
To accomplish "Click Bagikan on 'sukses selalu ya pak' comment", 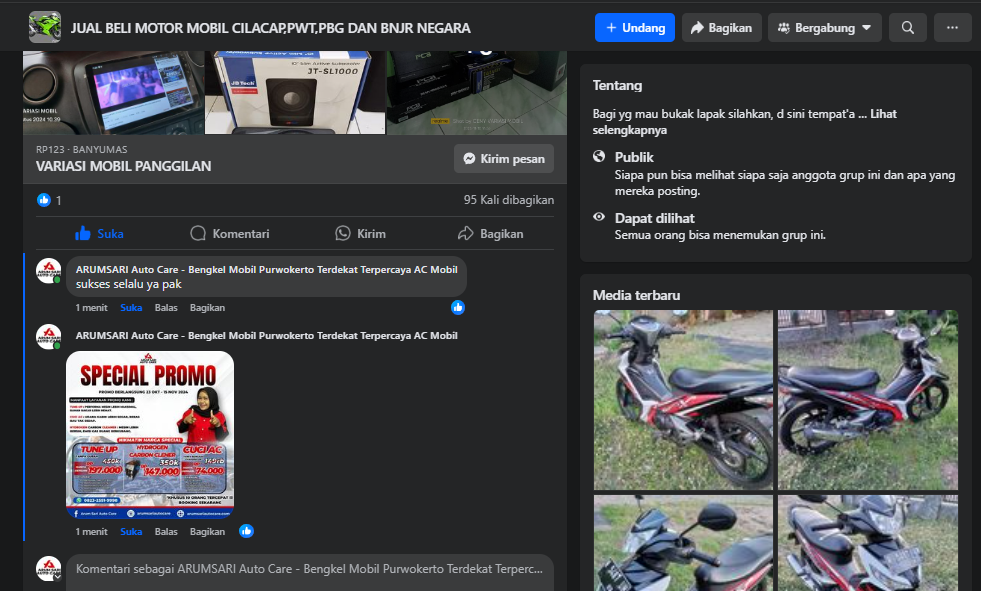I will pos(207,308).
